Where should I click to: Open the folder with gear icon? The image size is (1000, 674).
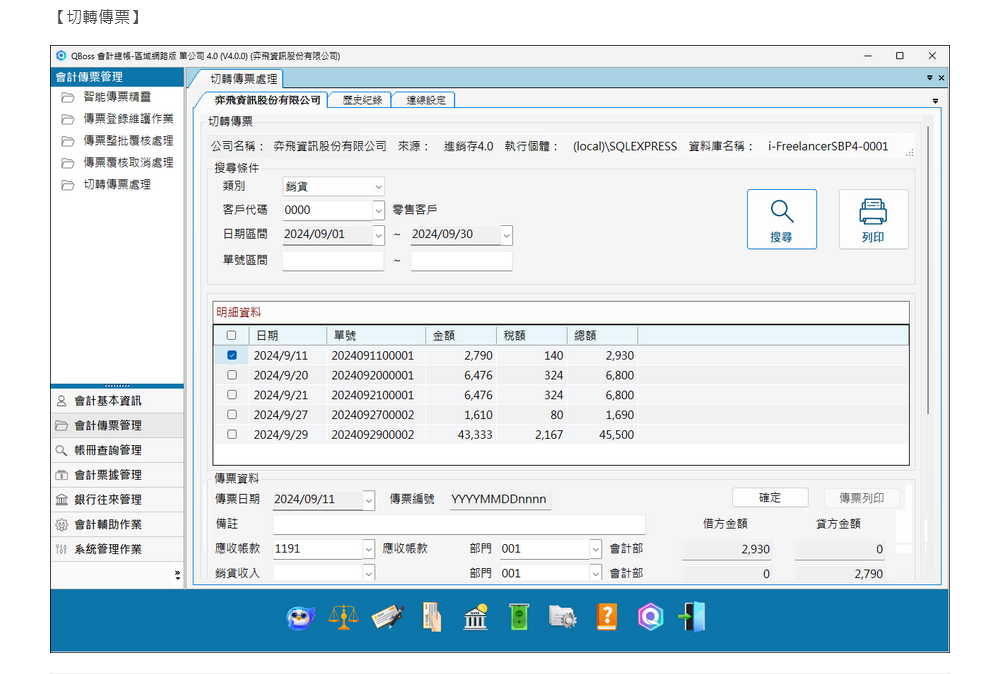[x=562, y=617]
